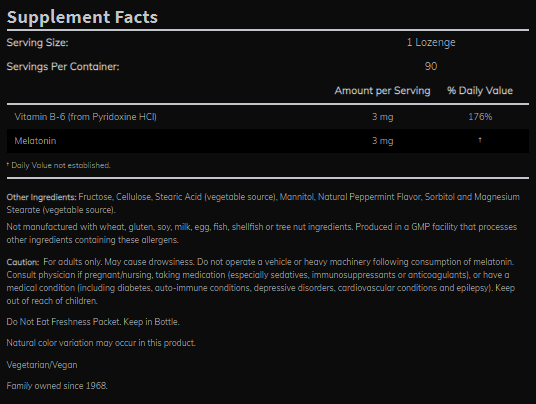This screenshot has width=536, height=404.
Task: Click the 176% daily value figure
Action: (480, 117)
